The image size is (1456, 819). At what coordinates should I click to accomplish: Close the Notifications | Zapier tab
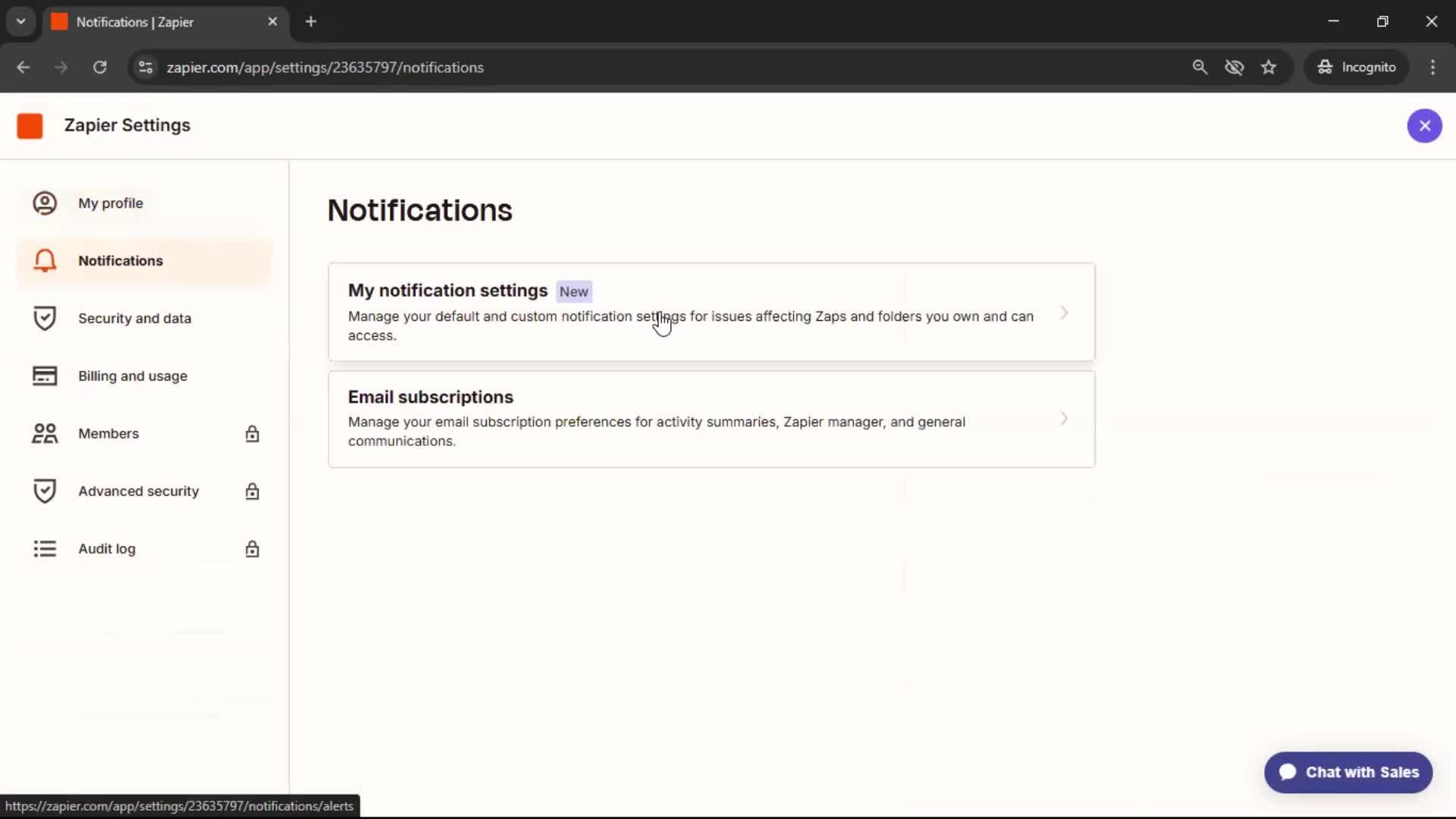point(272,22)
